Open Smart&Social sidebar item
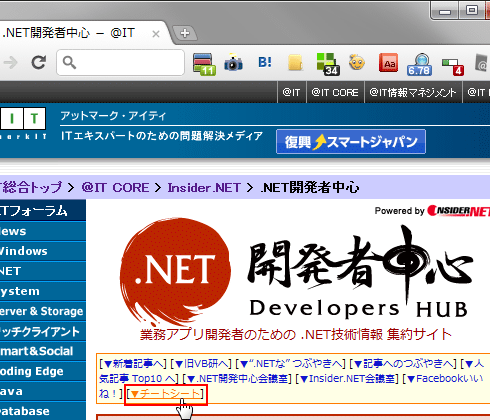Screen dimensions: 490x420 [x=43, y=351]
